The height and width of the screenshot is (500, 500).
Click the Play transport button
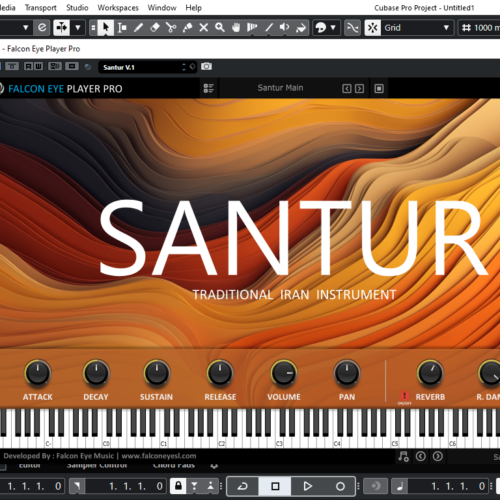click(x=307, y=486)
